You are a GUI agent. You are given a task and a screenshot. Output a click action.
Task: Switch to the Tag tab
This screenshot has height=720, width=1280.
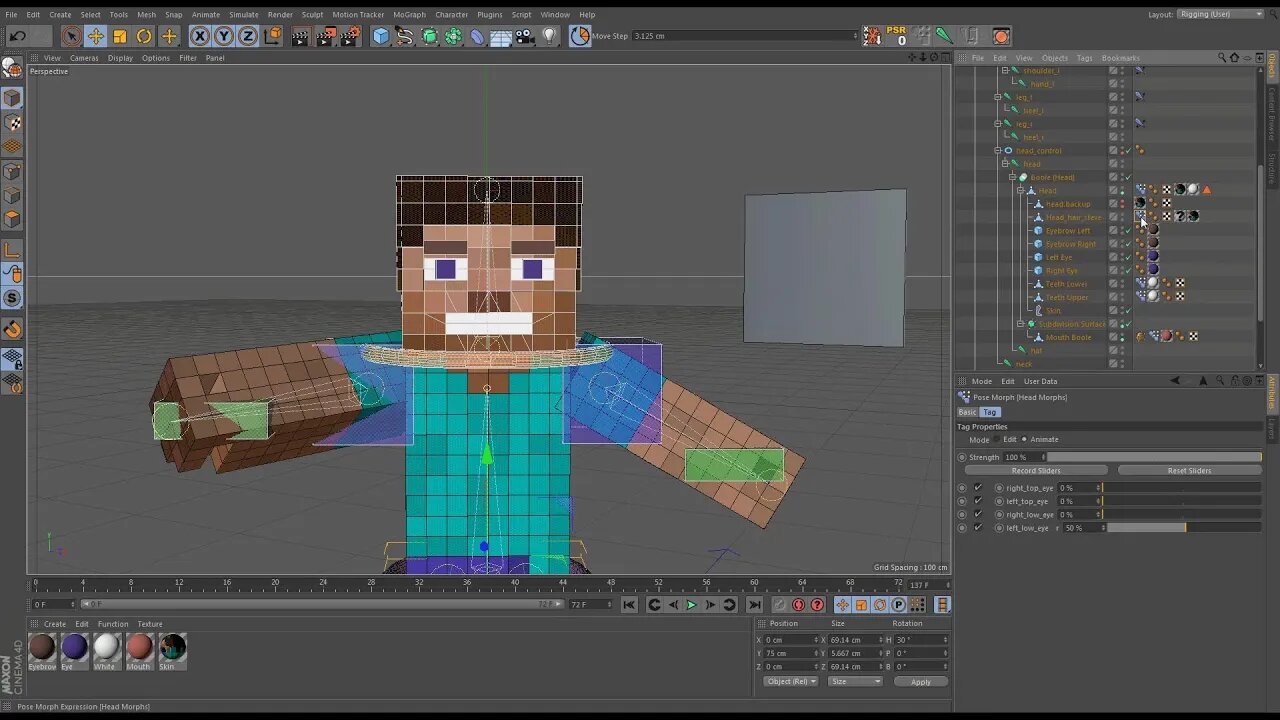[989, 412]
